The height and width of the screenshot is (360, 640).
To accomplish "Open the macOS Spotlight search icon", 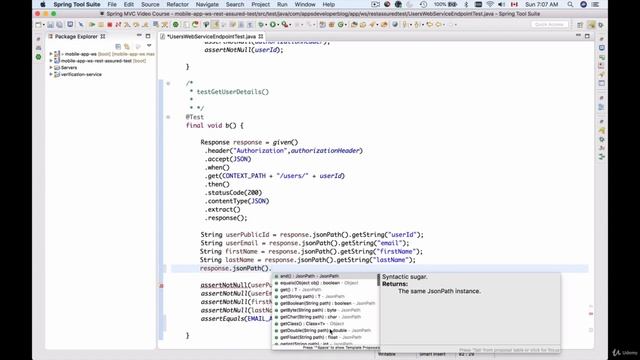I will [570, 4].
